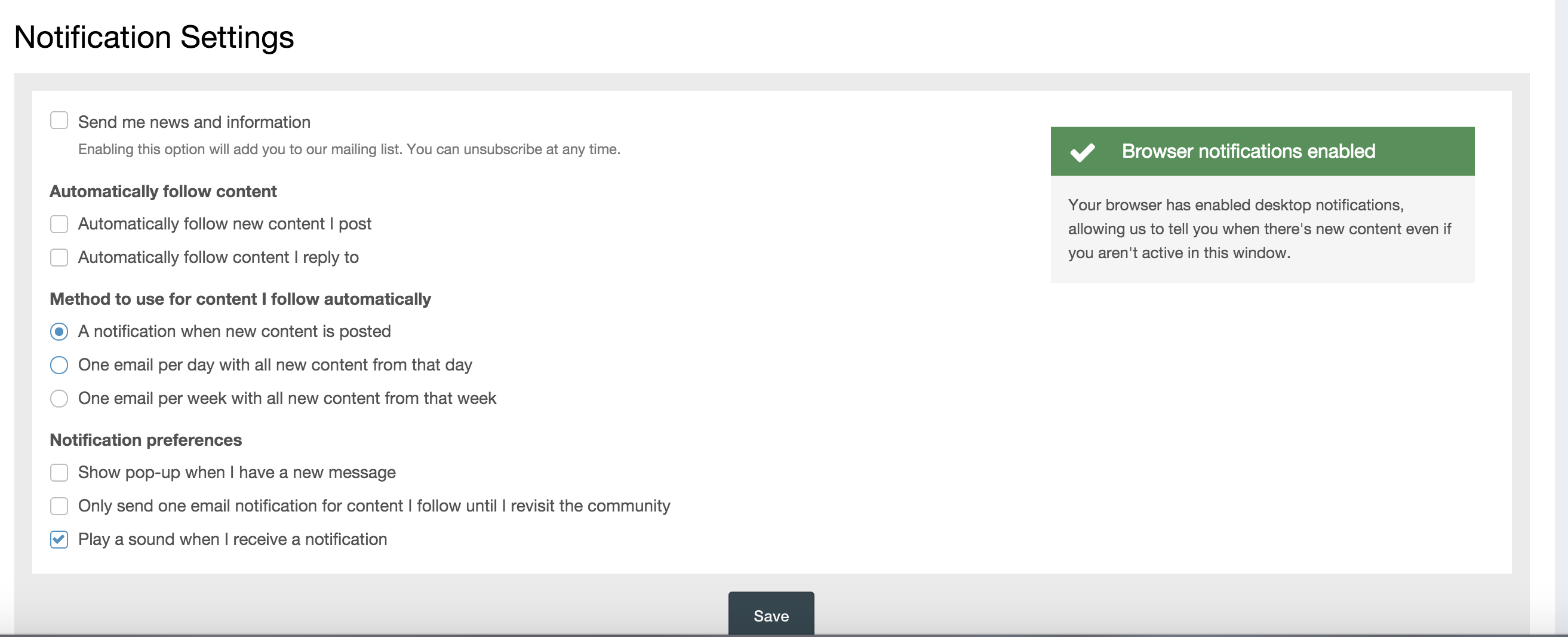Tick Automatically follow content I reply to
1568x637 pixels.
[x=59, y=258]
